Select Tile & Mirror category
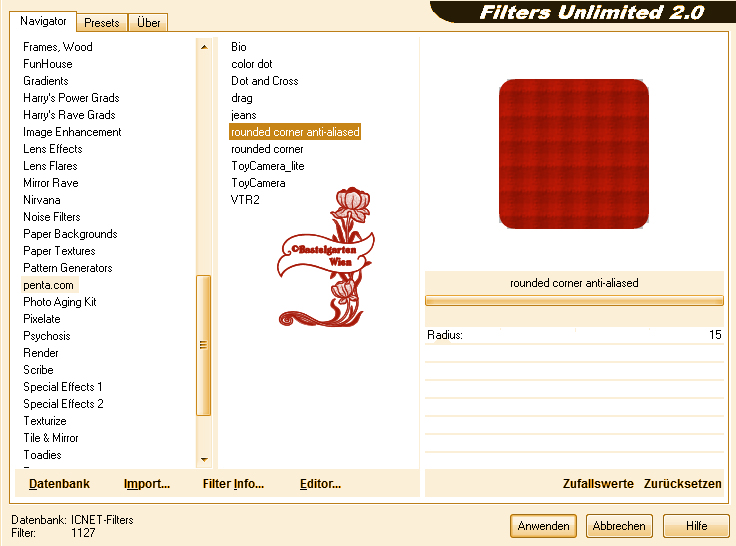 (51, 438)
